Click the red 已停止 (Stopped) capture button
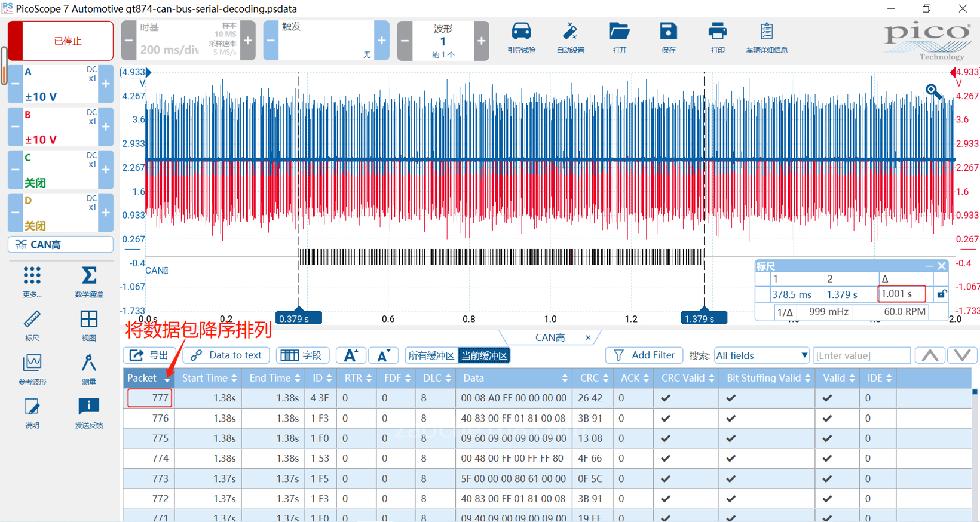This screenshot has height=522, width=980. click(61, 41)
